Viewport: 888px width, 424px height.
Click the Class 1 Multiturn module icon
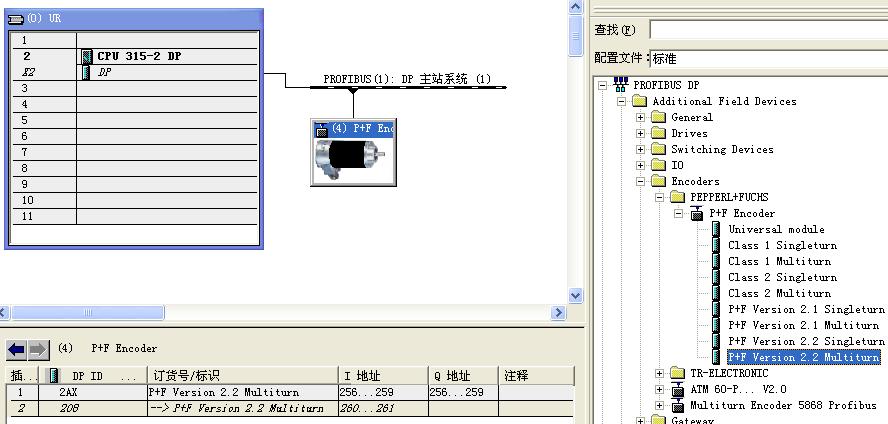pos(716,261)
